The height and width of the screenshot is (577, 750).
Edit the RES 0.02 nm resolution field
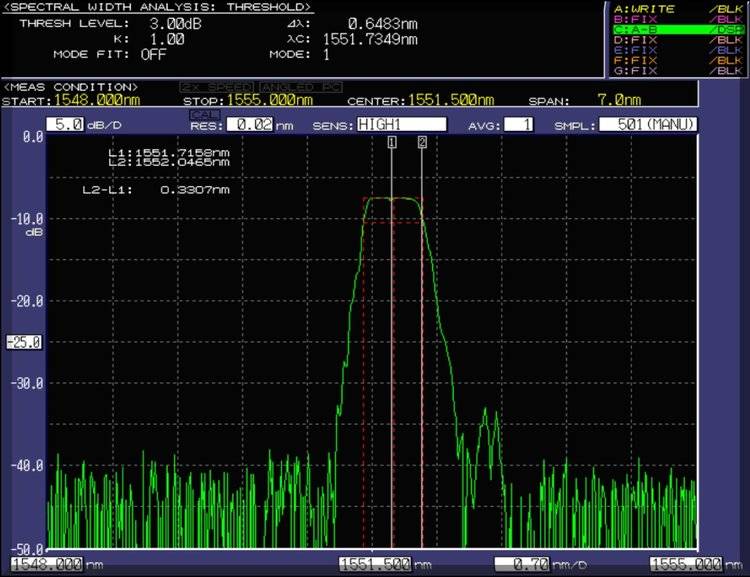click(x=250, y=125)
